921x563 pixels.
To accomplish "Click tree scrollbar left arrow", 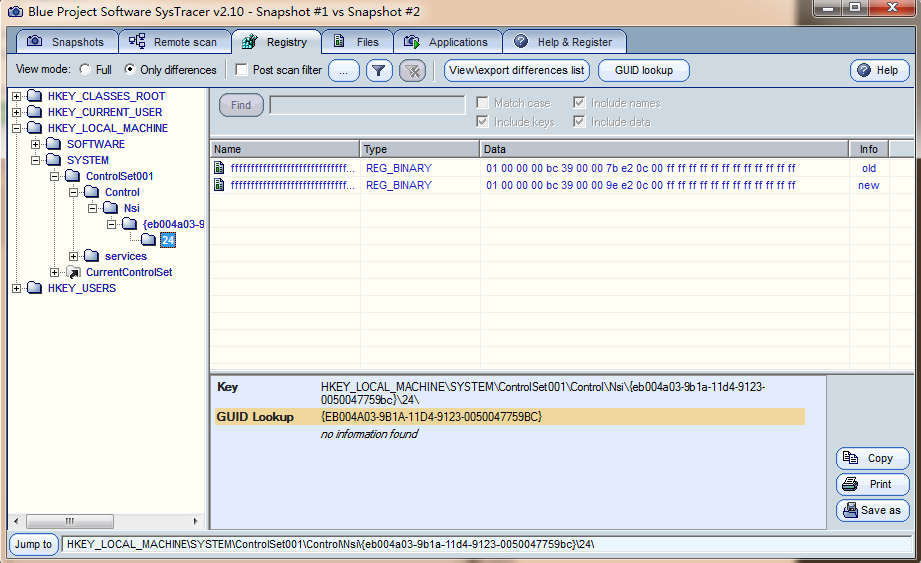I will (16, 521).
